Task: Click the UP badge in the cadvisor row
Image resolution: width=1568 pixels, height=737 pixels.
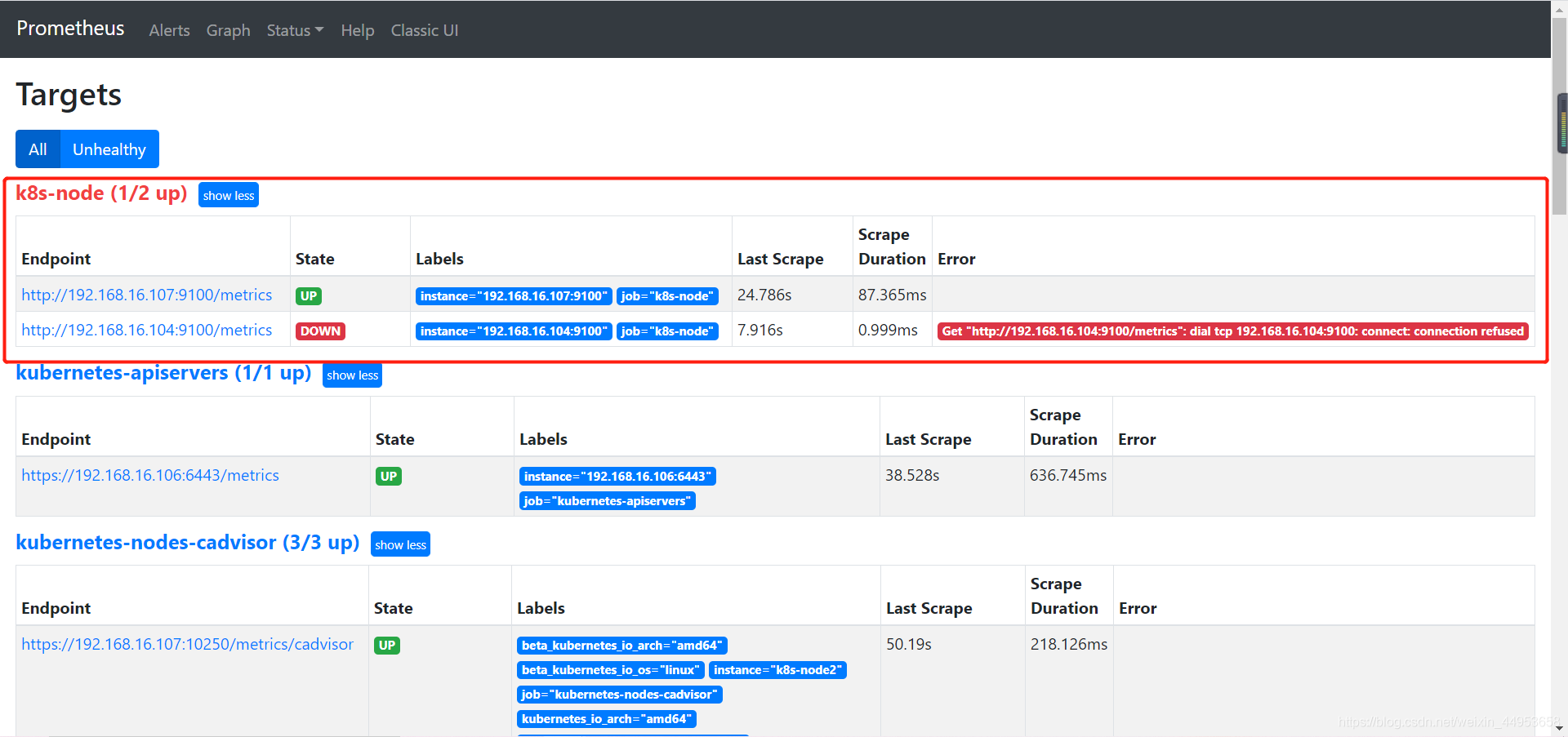Action: [386, 646]
